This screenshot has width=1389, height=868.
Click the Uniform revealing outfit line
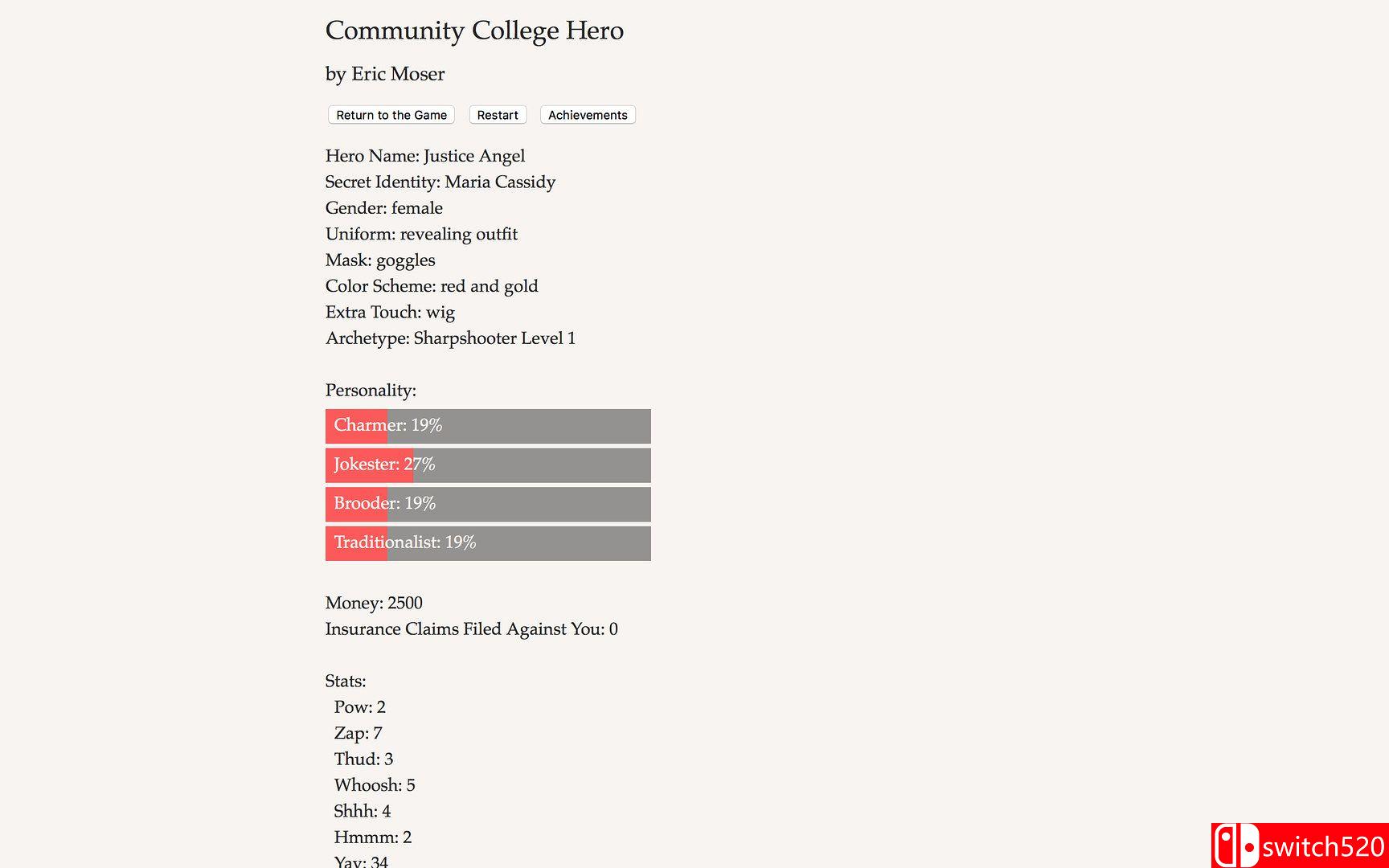[x=421, y=234]
